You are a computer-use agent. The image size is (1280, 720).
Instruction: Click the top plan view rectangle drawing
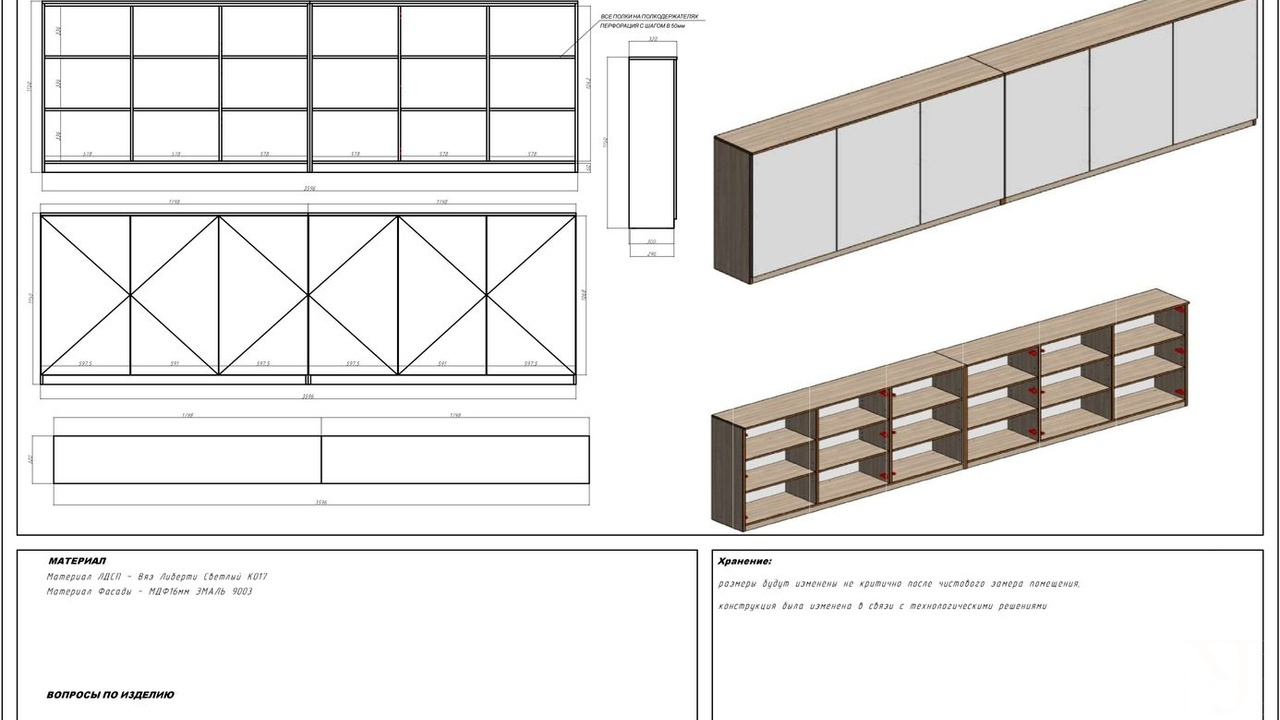click(321, 459)
